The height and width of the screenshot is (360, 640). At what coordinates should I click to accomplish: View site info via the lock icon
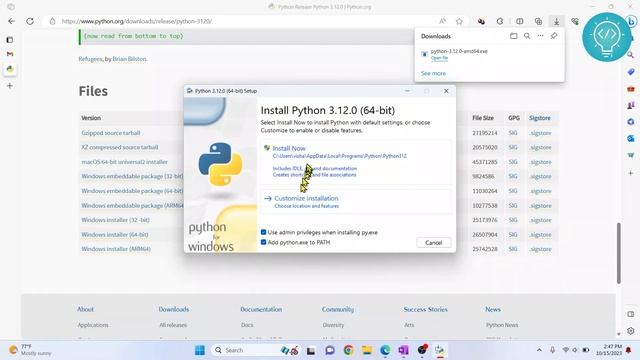(x=52, y=21)
